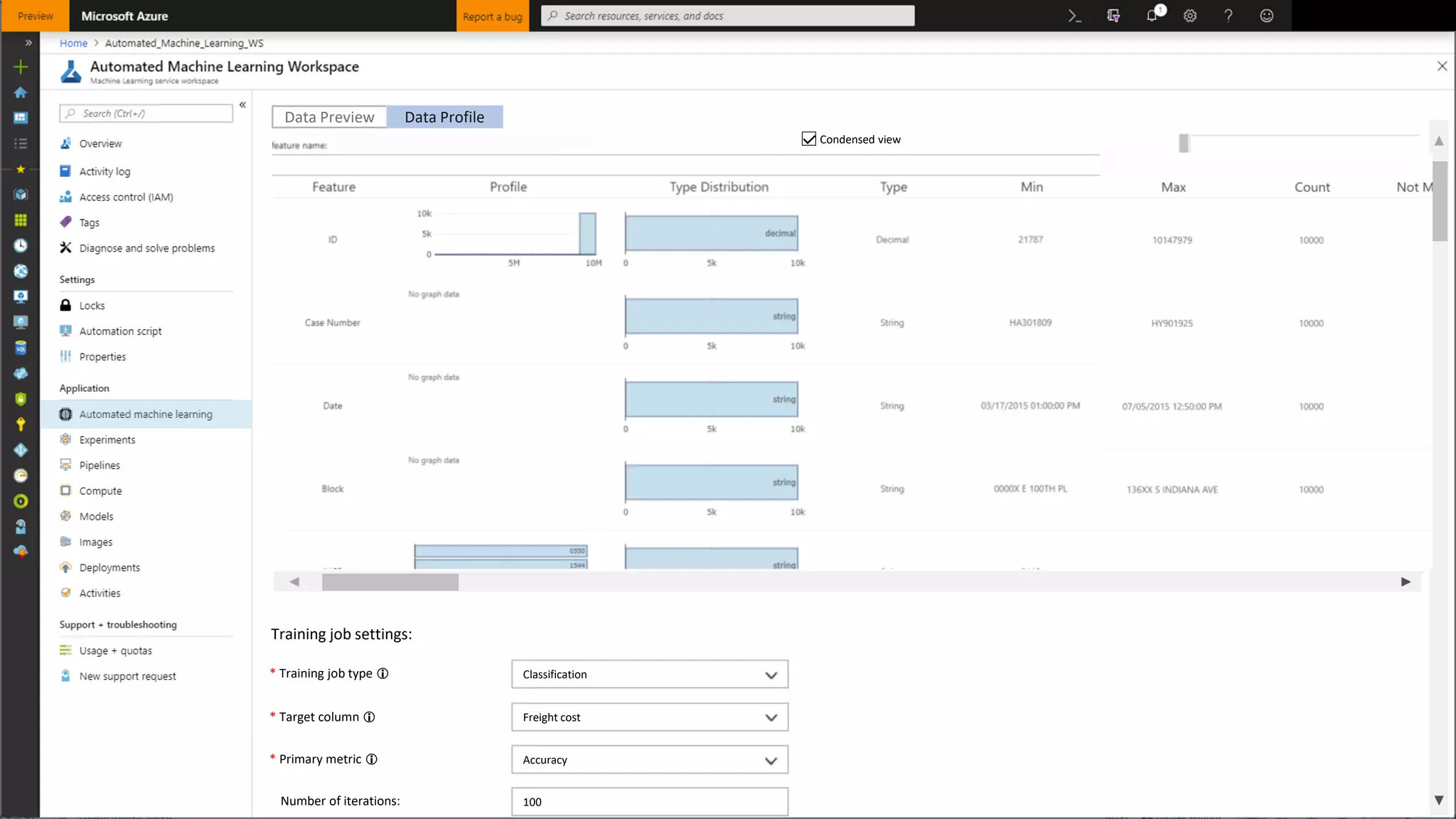The width and height of the screenshot is (1456, 819).
Task: Open the Dashboard icon in sidebar
Action: pos(21,118)
